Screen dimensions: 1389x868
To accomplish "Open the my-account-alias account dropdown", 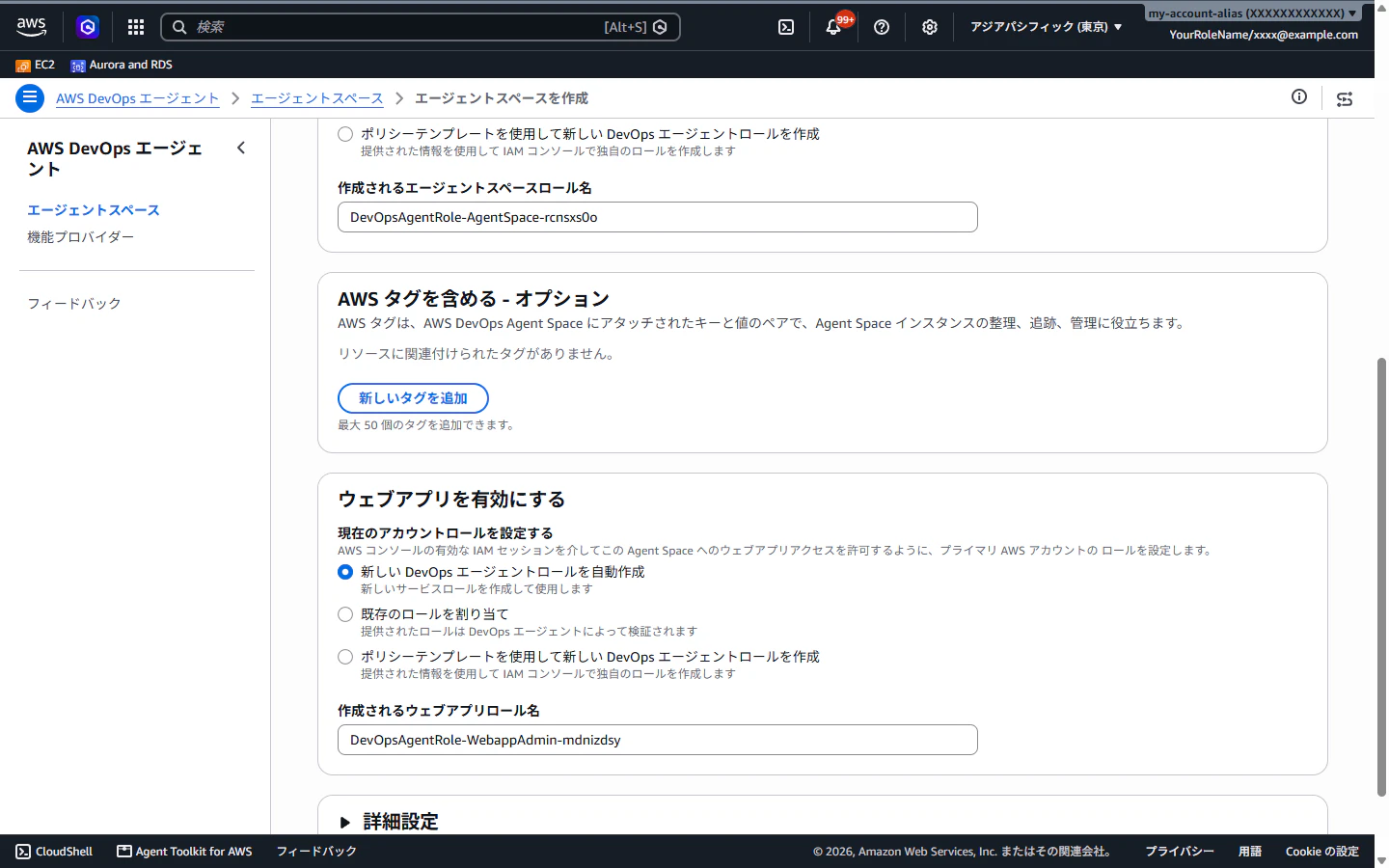I will [x=1252, y=14].
